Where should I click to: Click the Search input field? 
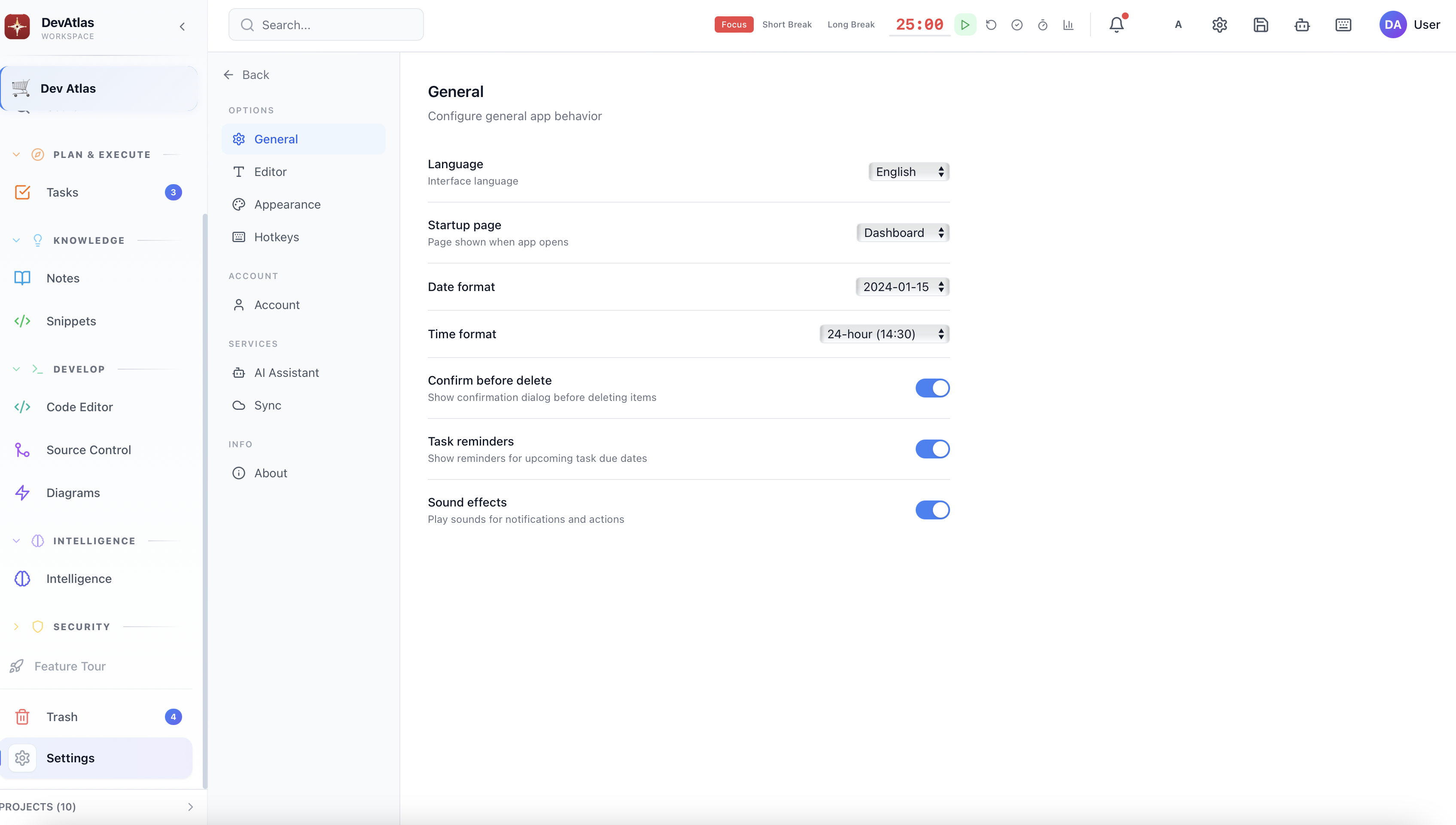(335, 25)
